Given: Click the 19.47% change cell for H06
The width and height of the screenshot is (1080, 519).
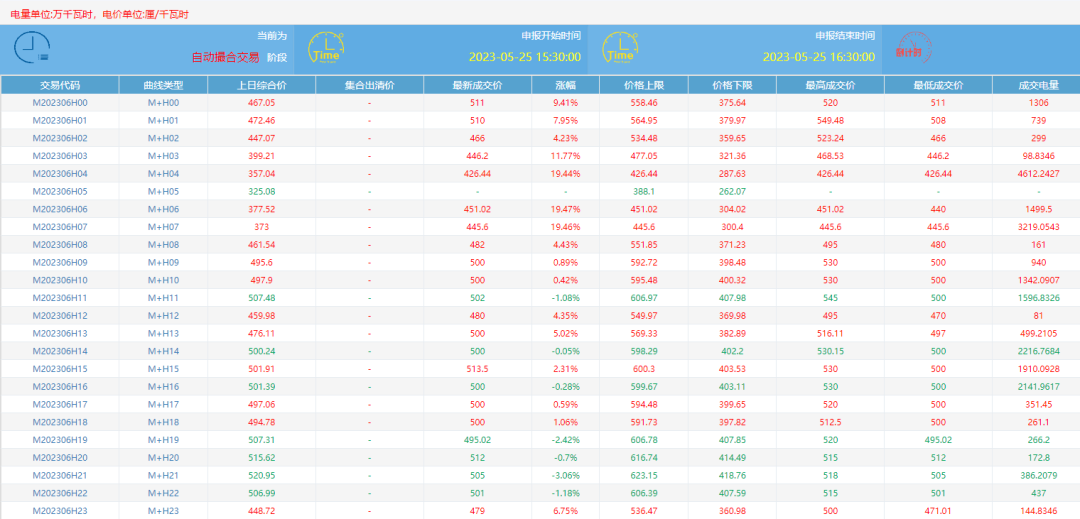Looking at the screenshot, I should coord(566,209).
